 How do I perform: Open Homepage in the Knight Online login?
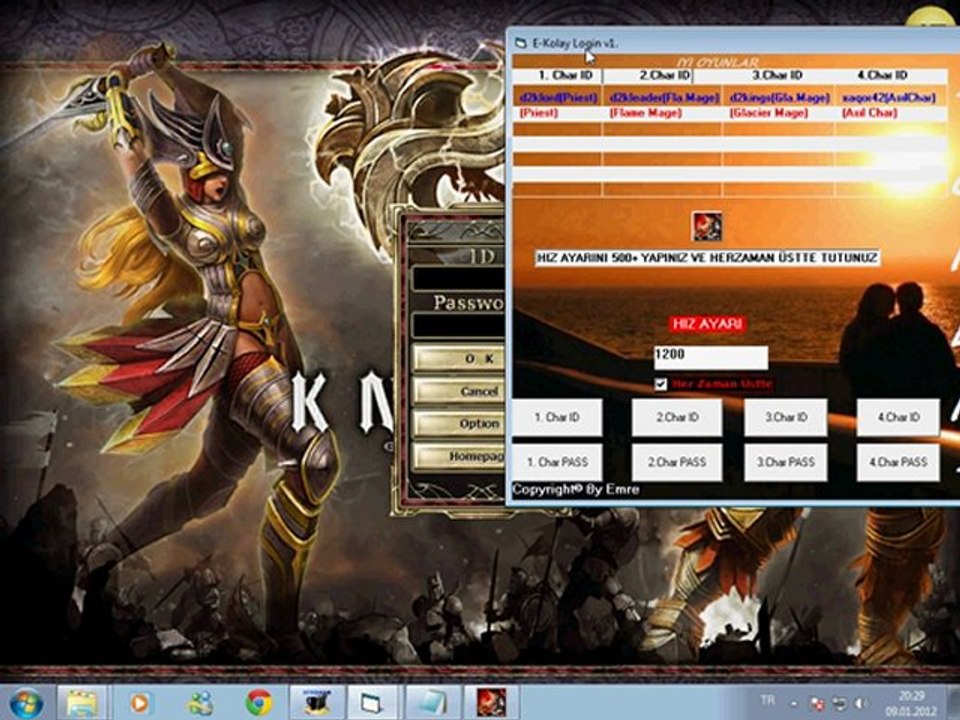point(459,457)
